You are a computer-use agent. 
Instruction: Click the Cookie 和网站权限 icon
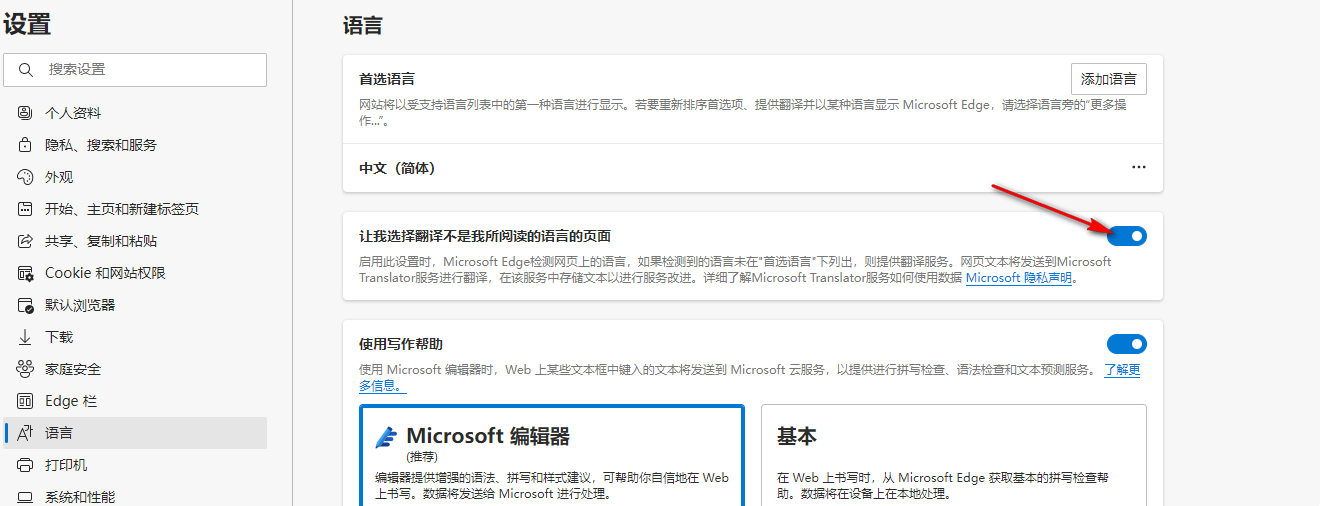(x=26, y=273)
